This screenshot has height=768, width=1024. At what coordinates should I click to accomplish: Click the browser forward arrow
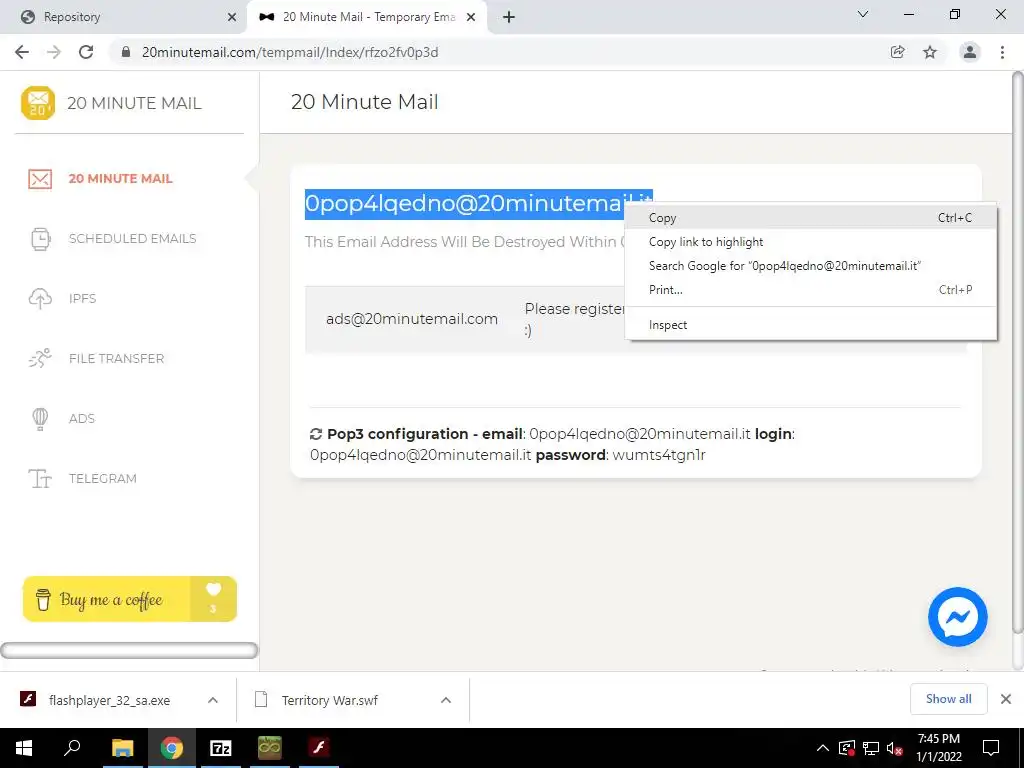(54, 52)
